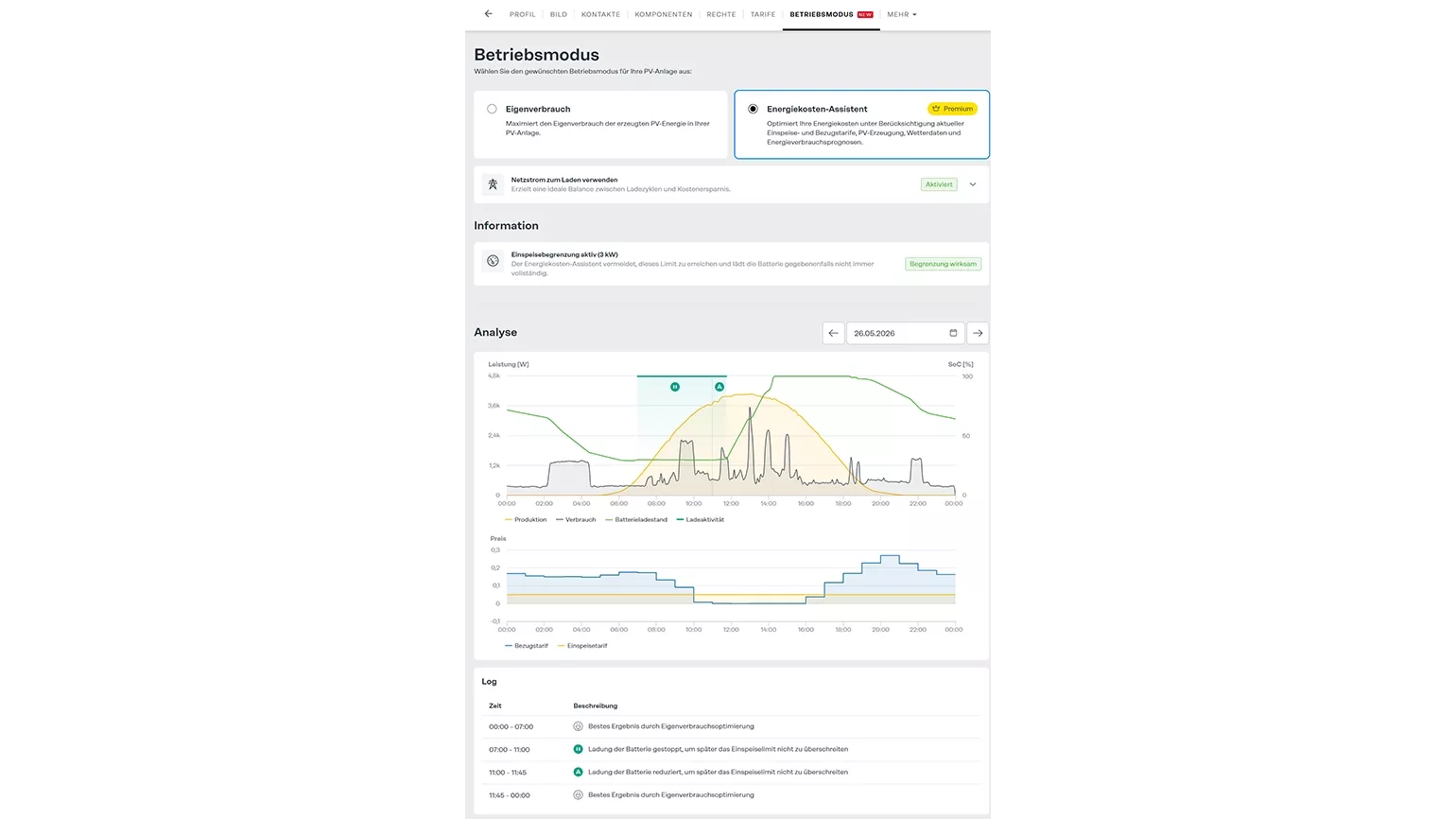Toggle the Verbrauch legend entry
Viewport: 1456px width, 819px height.
[576, 519]
